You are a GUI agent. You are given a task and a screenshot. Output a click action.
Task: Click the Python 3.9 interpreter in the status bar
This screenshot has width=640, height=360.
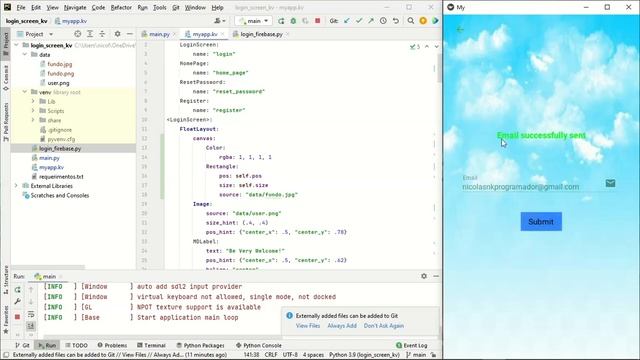pyautogui.click(x=364, y=355)
